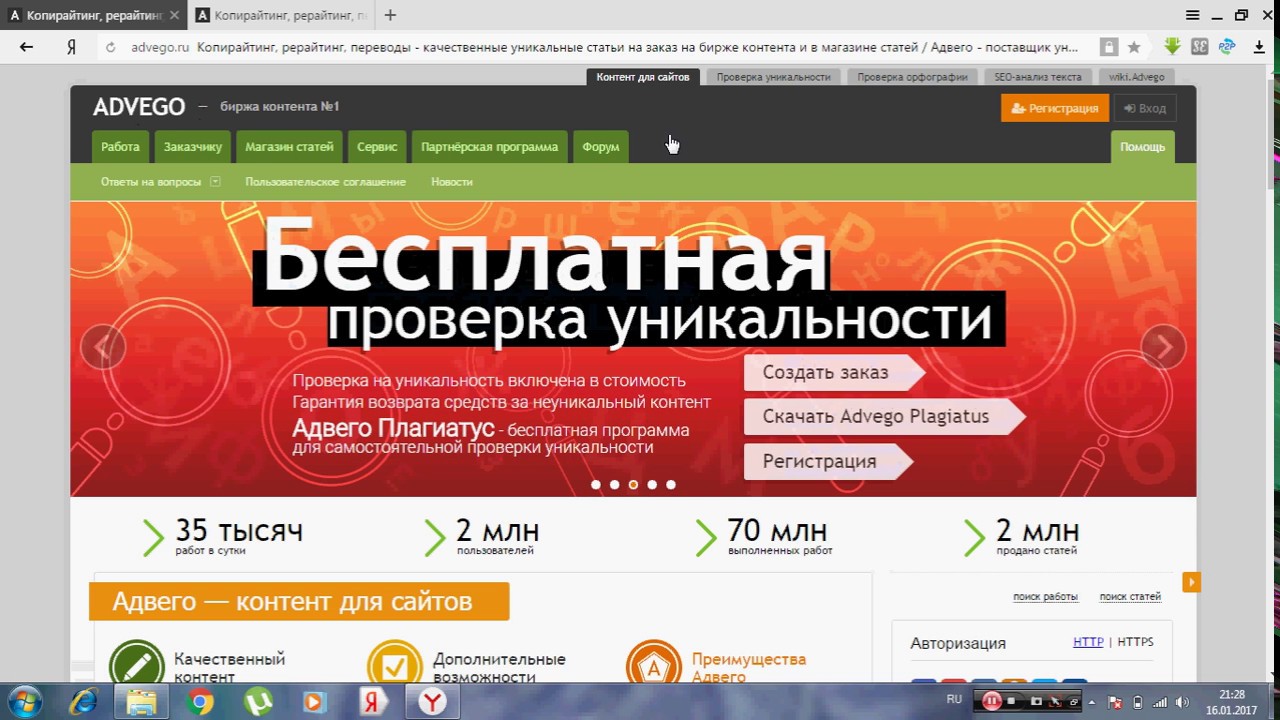Click the Регистрация orange button
The width and height of the screenshot is (1280, 720).
1055,108
